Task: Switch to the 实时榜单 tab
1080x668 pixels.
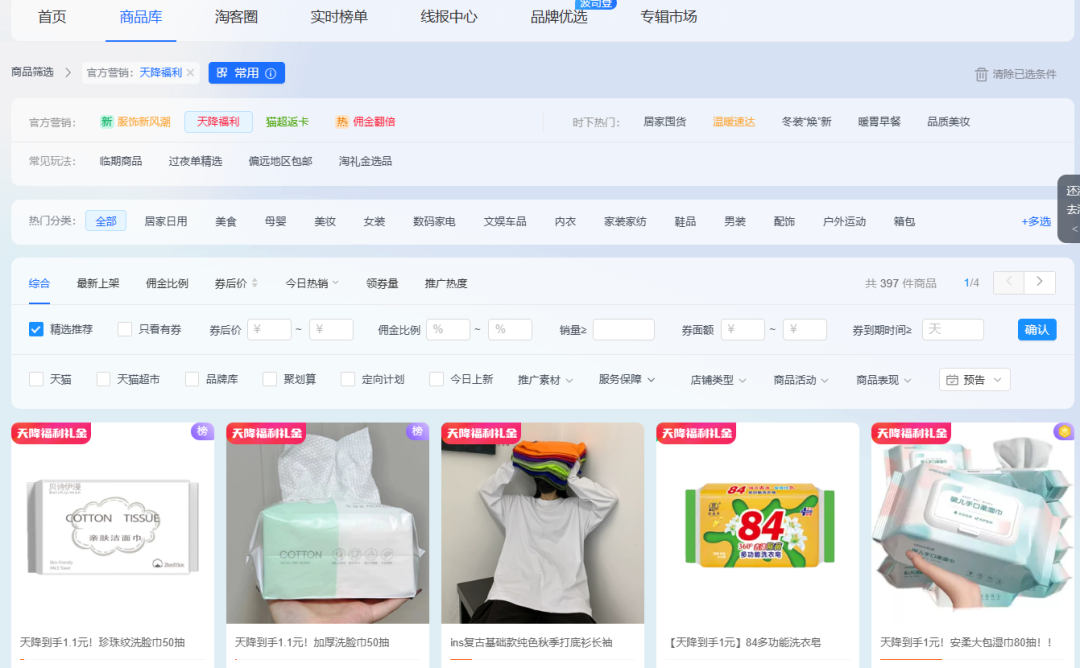Action: click(339, 17)
